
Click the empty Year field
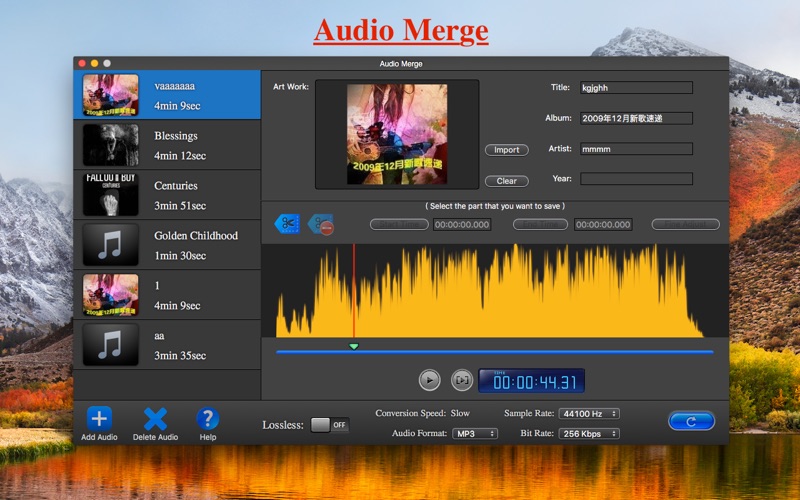pyautogui.click(x=636, y=179)
